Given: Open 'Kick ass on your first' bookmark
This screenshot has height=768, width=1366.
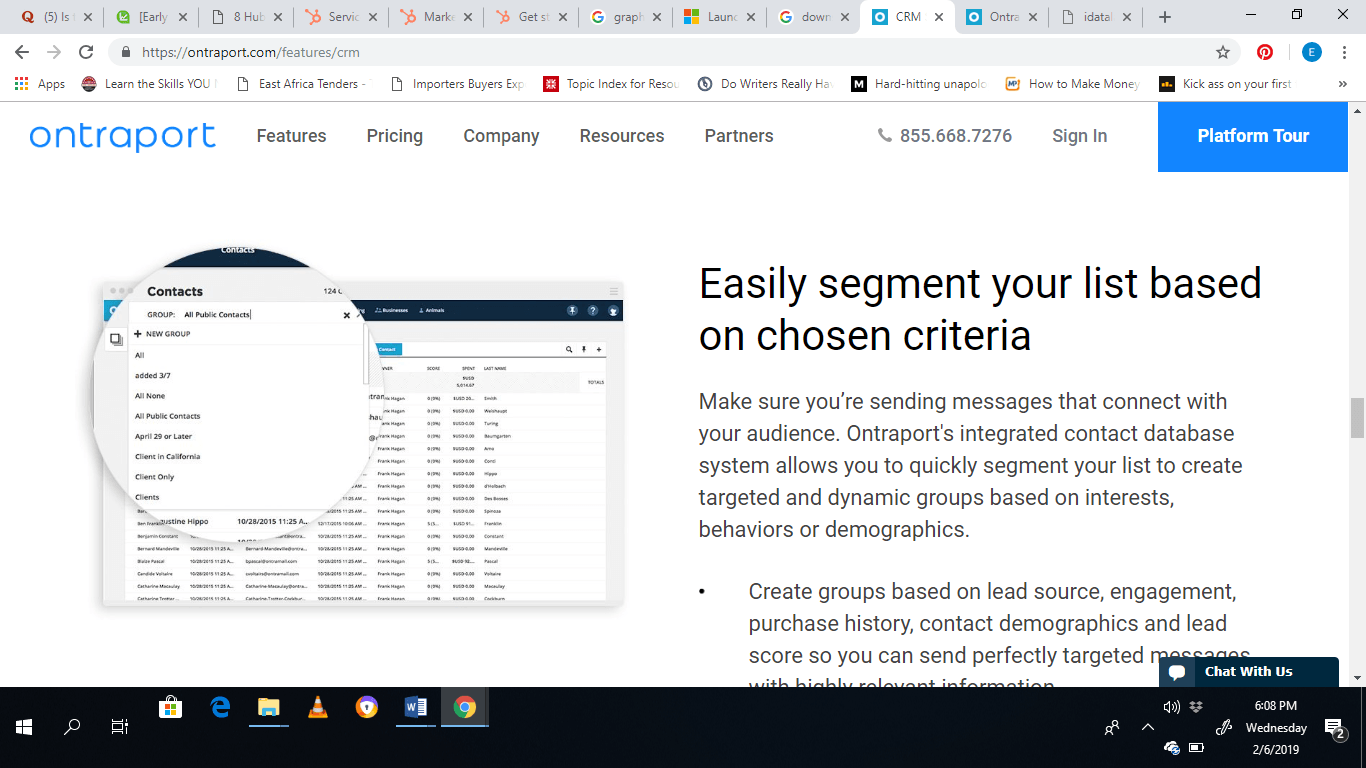Looking at the screenshot, I should click(x=1226, y=84).
